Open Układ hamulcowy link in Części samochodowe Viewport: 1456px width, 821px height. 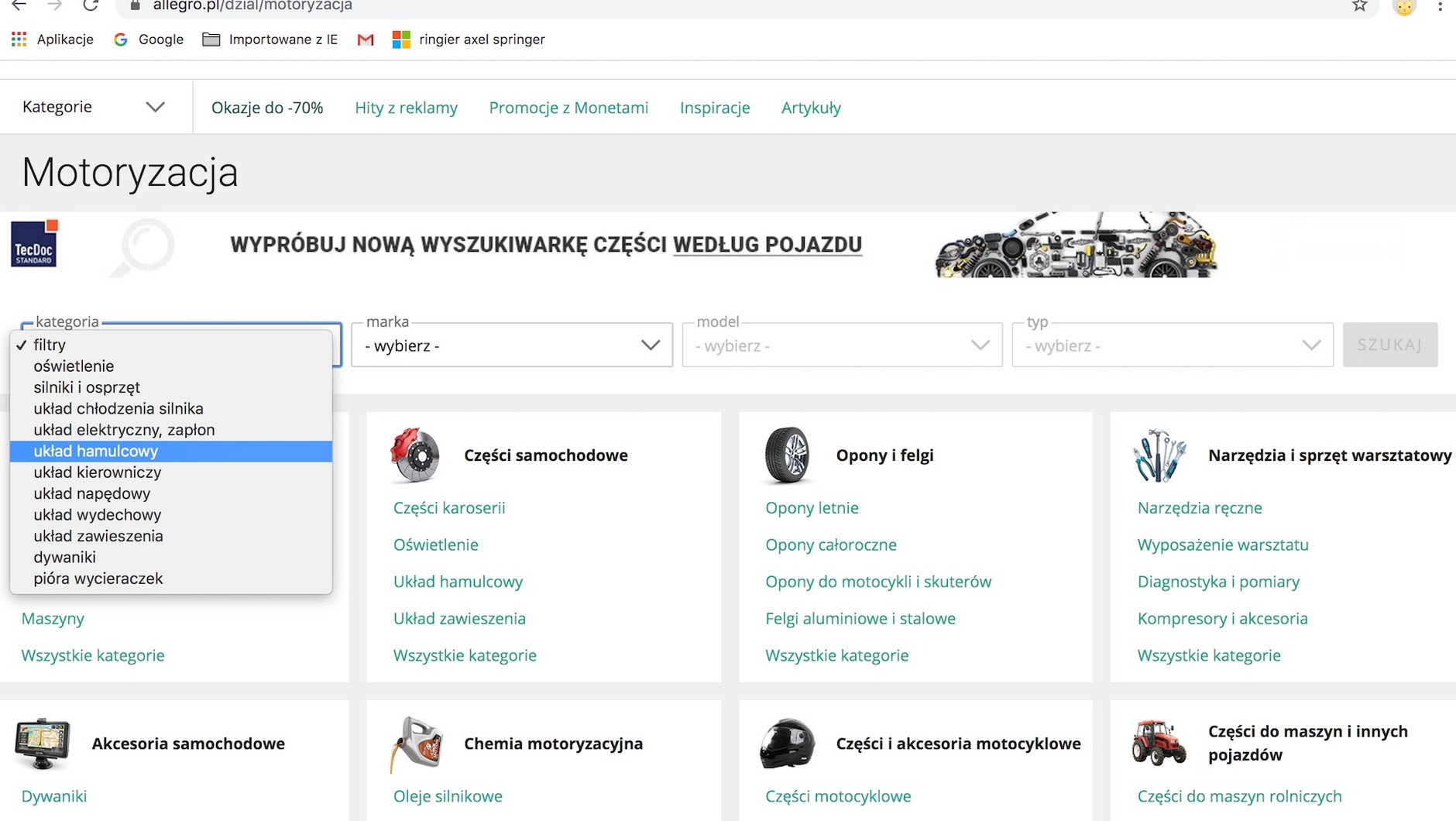coord(458,582)
